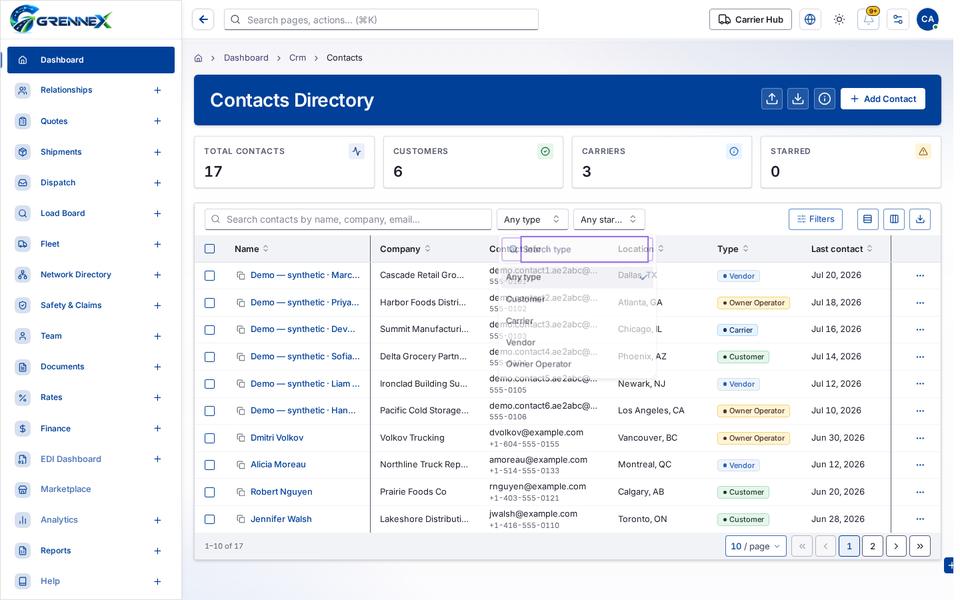Image resolution: width=960 pixels, height=600 pixels.
Task: Tick the select-all checkbox in table header
Action: [209, 249]
